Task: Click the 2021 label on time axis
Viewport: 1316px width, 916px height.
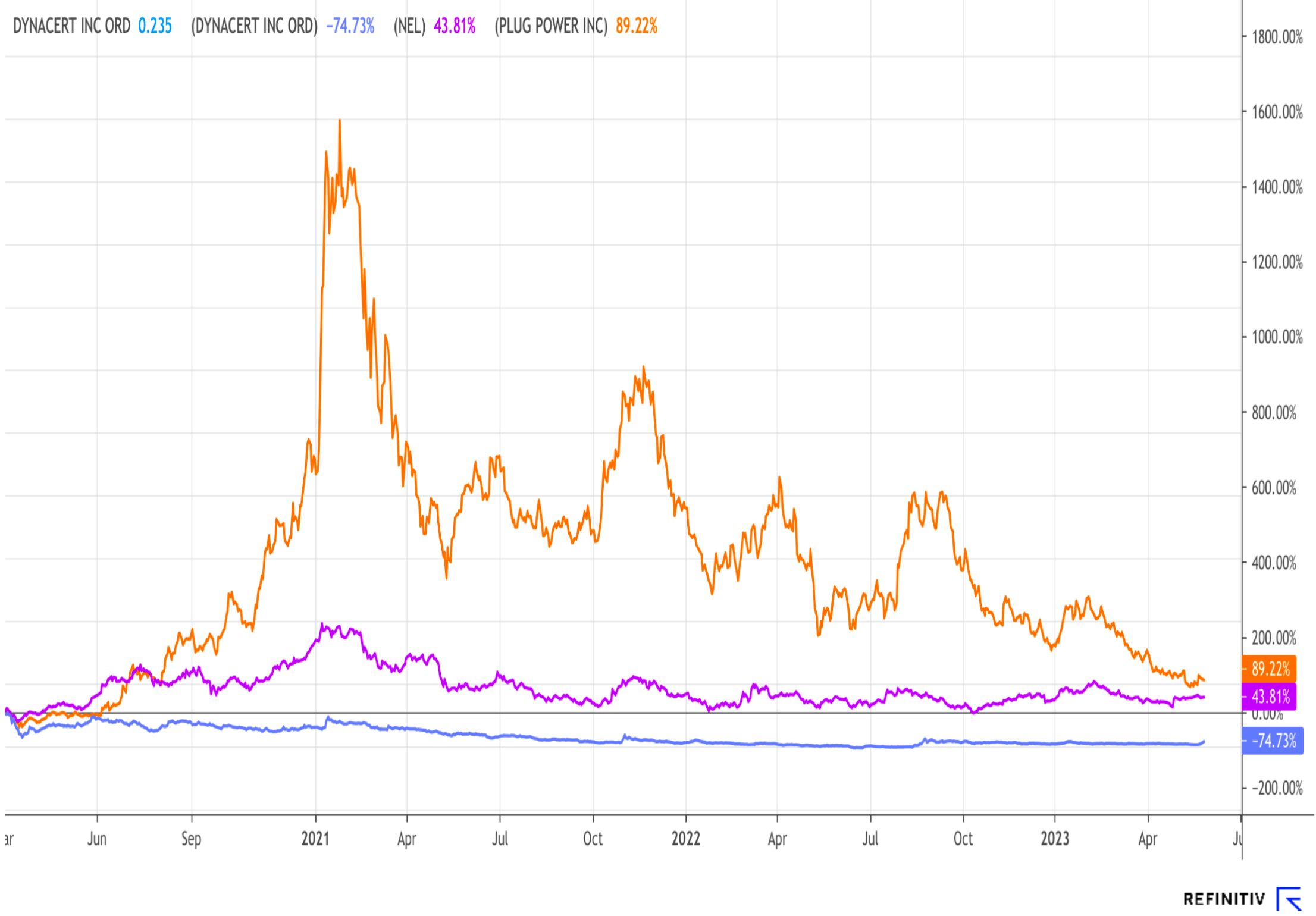Action: pos(315,839)
